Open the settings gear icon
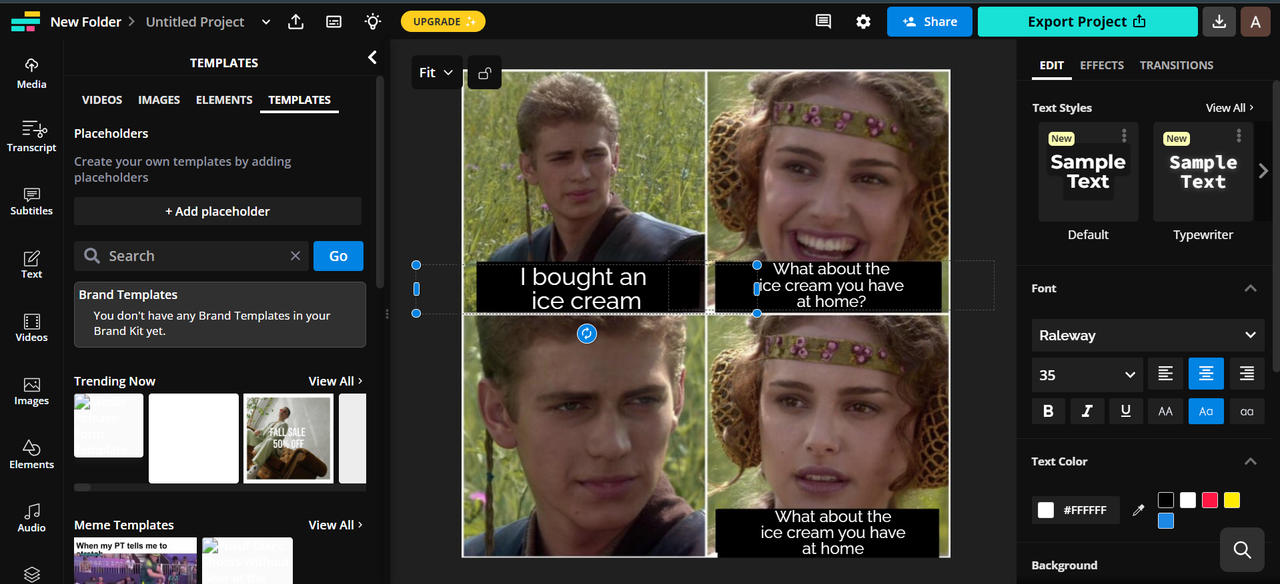Screen dimensions: 1280x584 coord(863,21)
